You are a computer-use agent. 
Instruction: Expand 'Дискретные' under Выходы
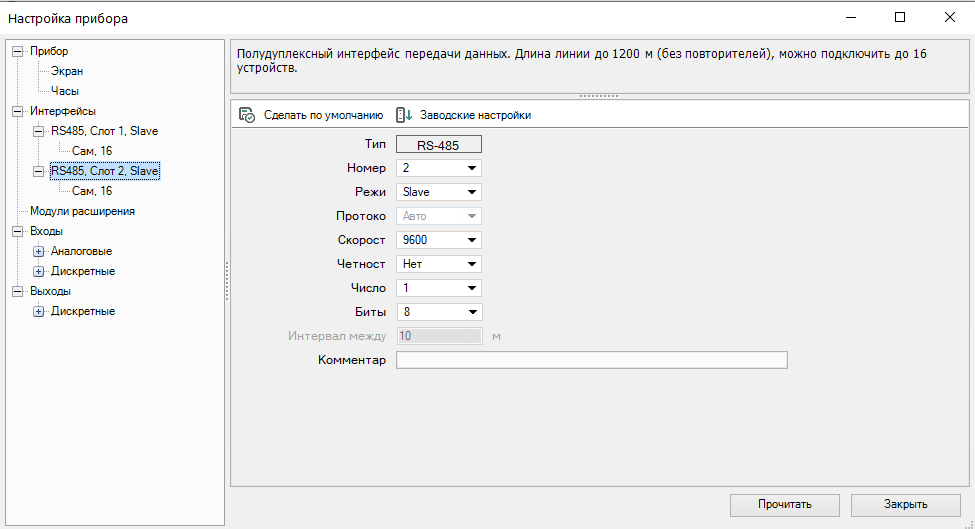[39, 311]
